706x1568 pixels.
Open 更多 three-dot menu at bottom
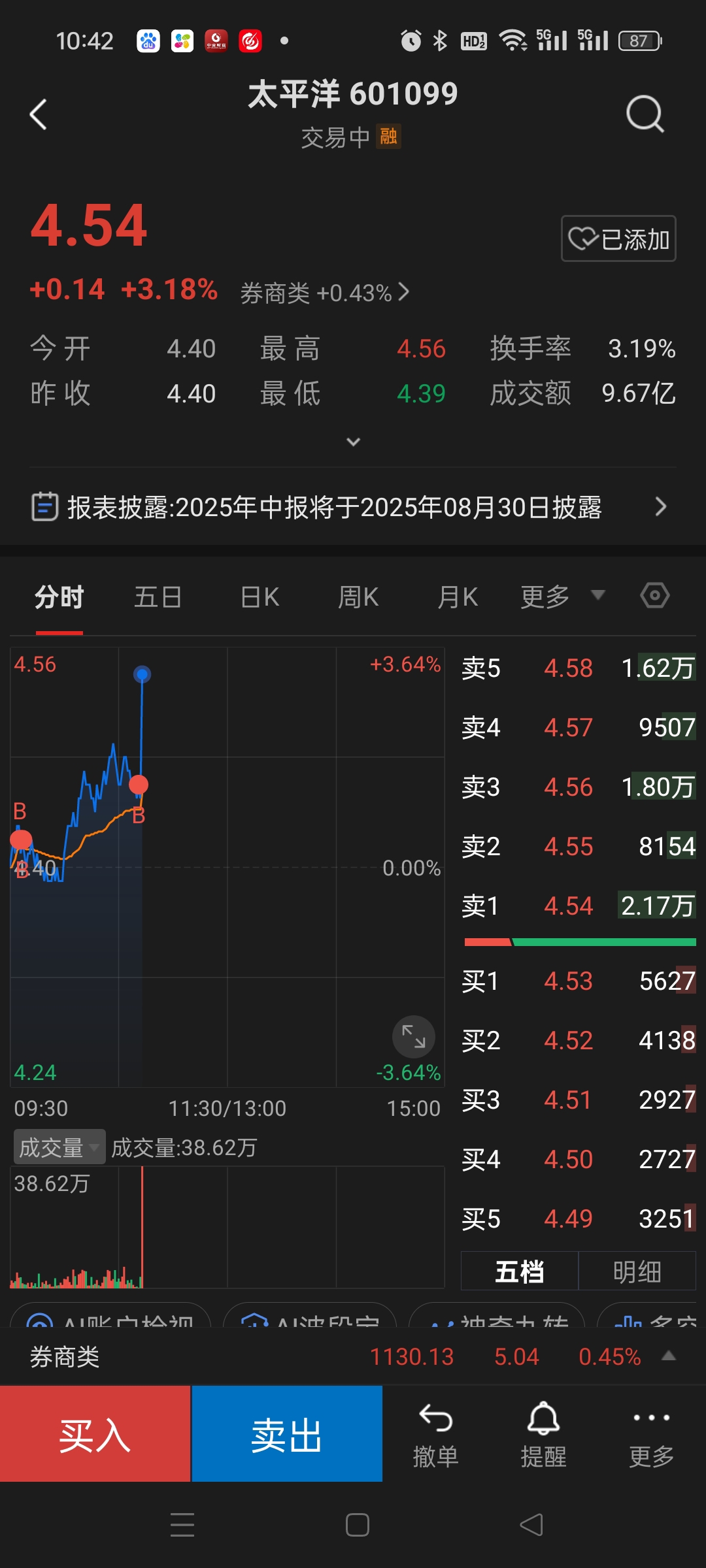651,1435
